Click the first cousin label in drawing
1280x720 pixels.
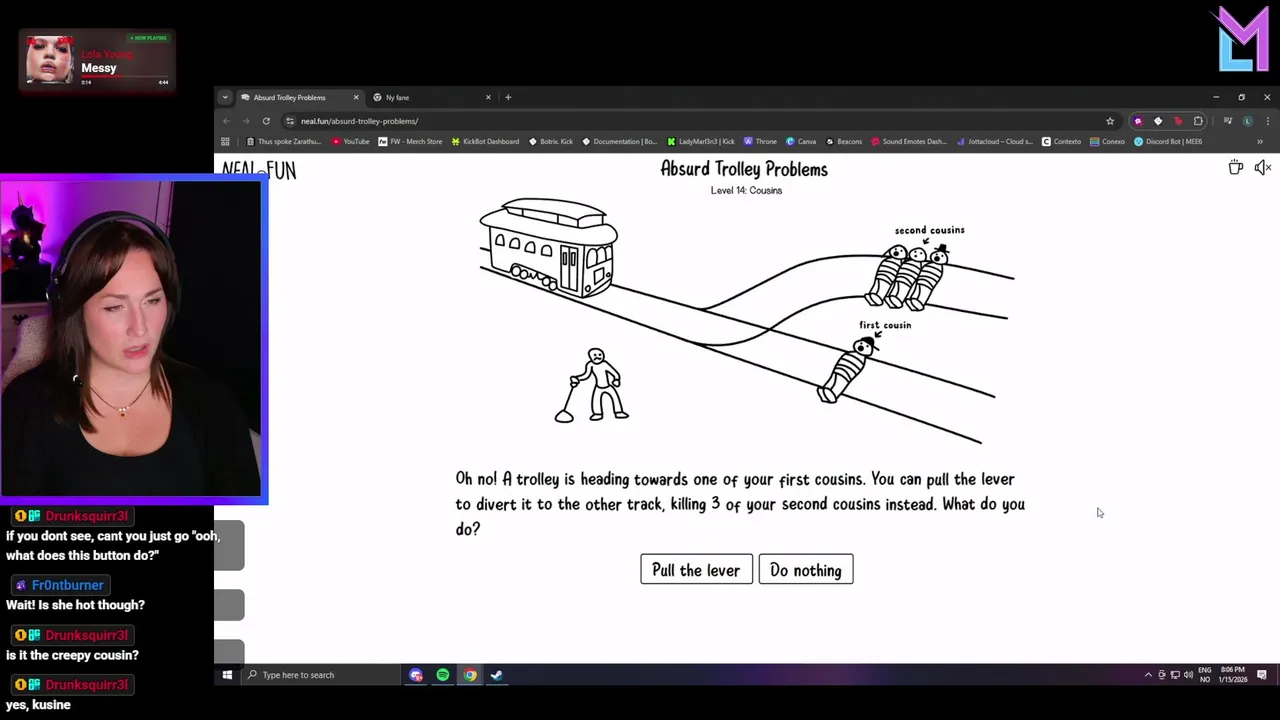tap(885, 325)
